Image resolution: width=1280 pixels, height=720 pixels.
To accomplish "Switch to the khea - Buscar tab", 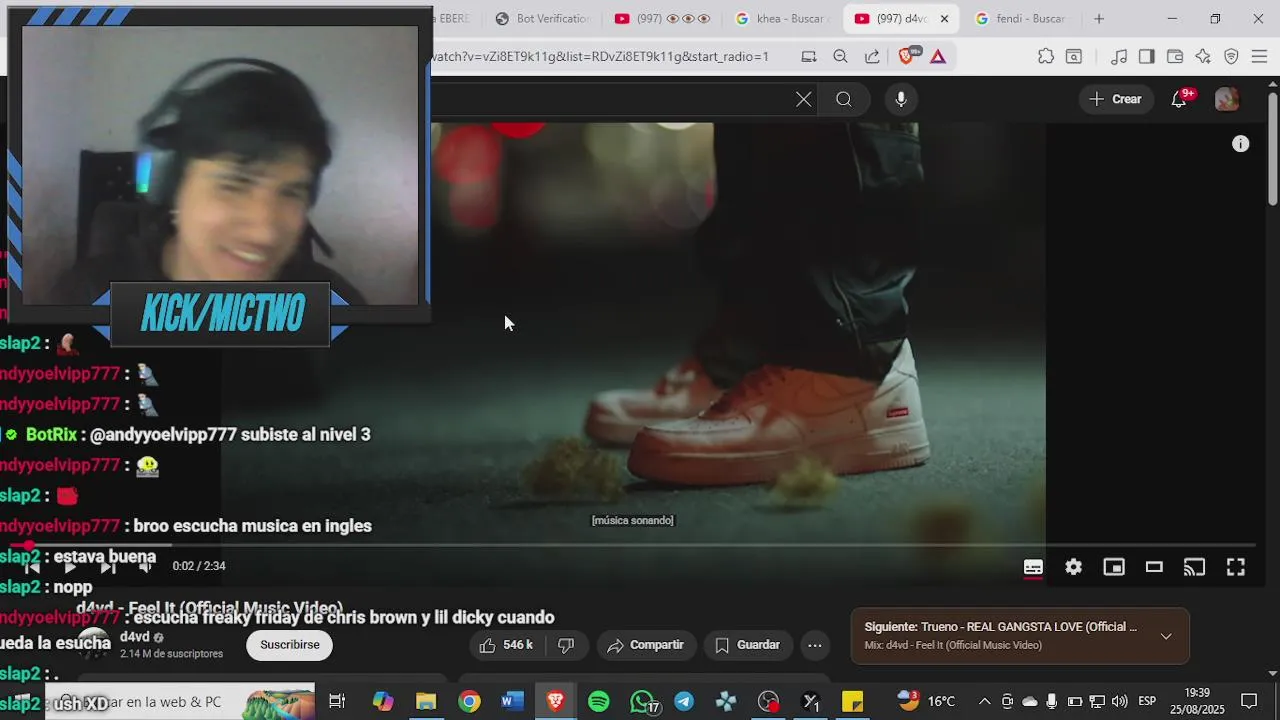I will coord(781,19).
